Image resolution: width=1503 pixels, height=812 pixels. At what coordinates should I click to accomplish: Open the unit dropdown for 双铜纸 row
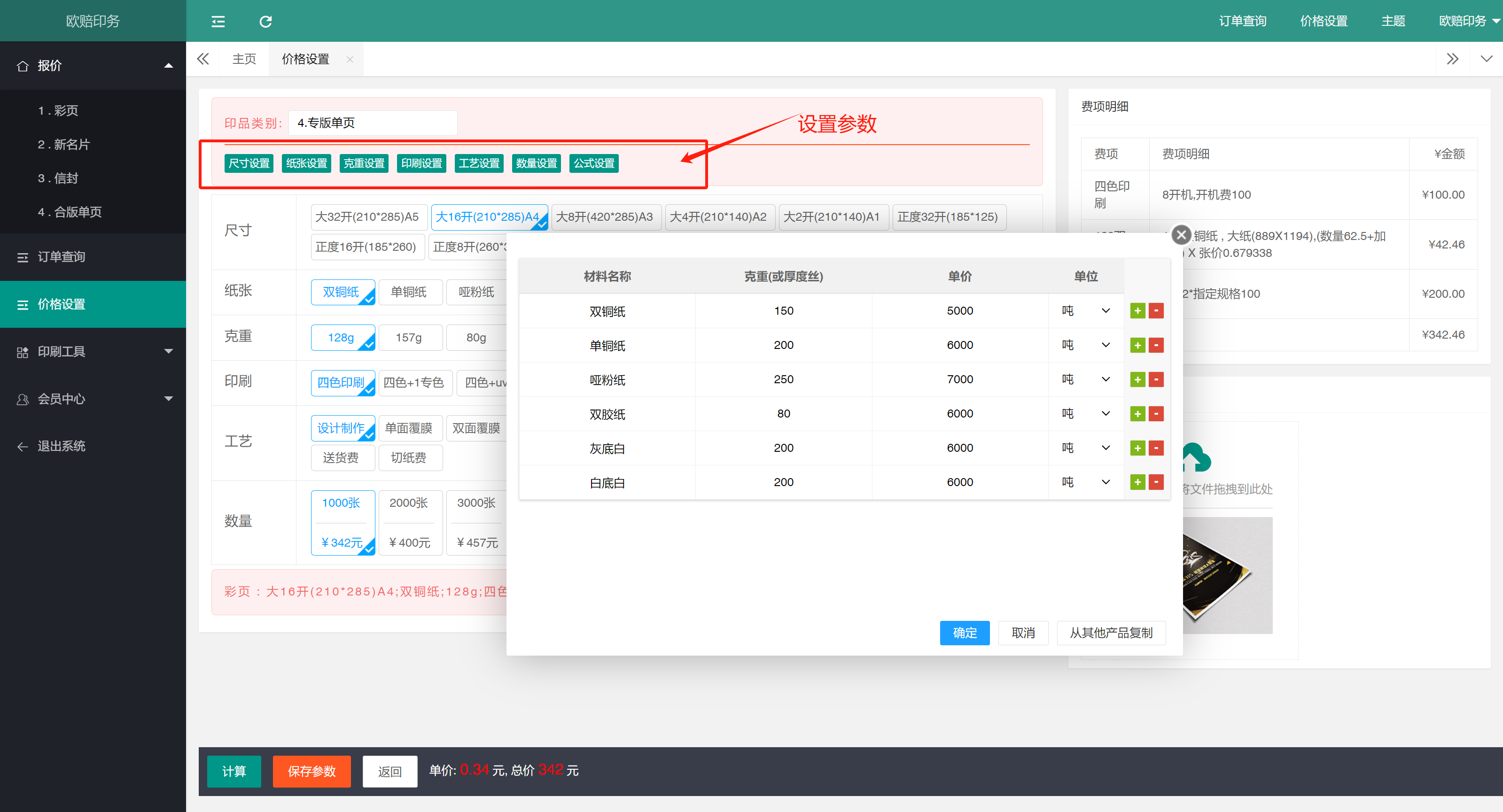pos(1085,310)
